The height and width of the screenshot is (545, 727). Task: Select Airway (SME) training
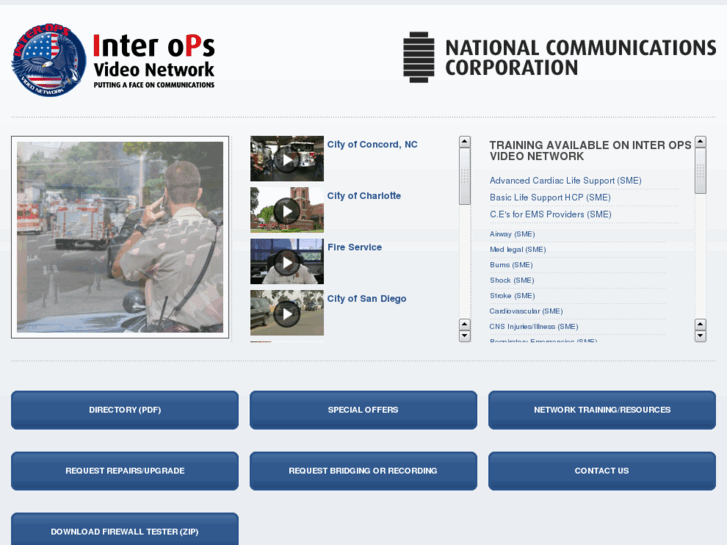point(512,234)
